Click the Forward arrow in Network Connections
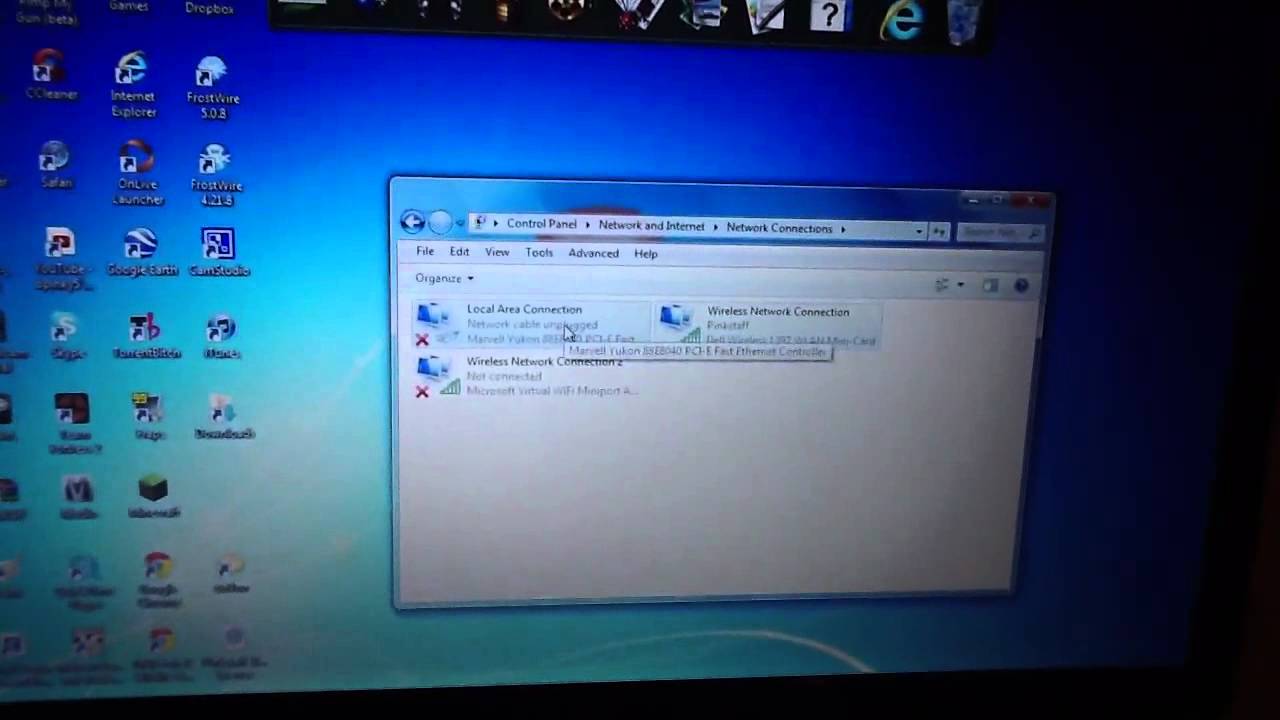This screenshot has width=1280, height=720. click(x=440, y=222)
